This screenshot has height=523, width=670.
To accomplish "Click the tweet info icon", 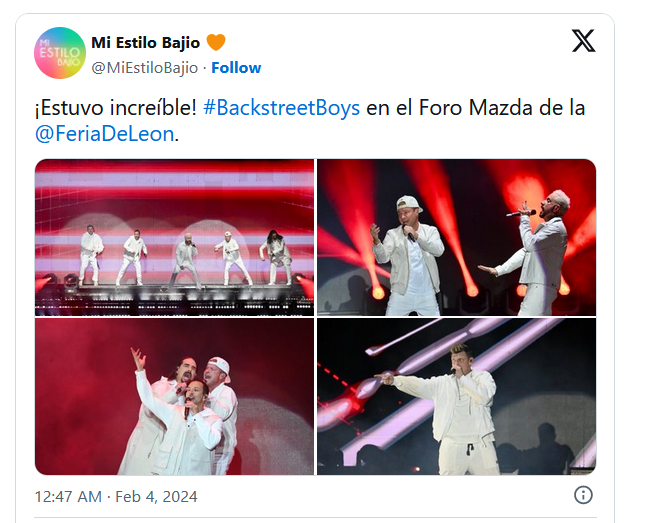I will pyautogui.click(x=583, y=495).
